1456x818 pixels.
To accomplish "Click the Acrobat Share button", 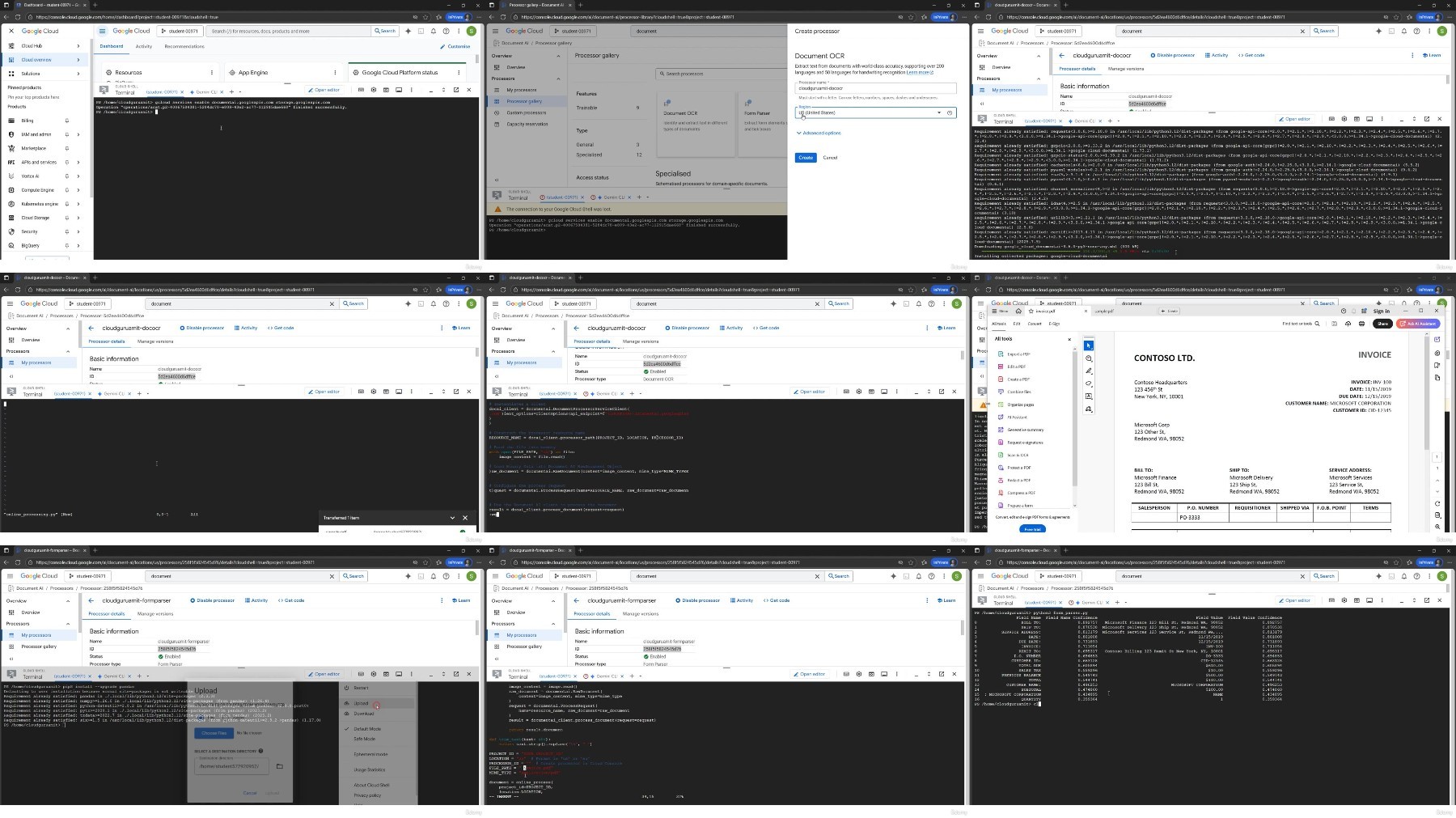I will tap(1382, 324).
